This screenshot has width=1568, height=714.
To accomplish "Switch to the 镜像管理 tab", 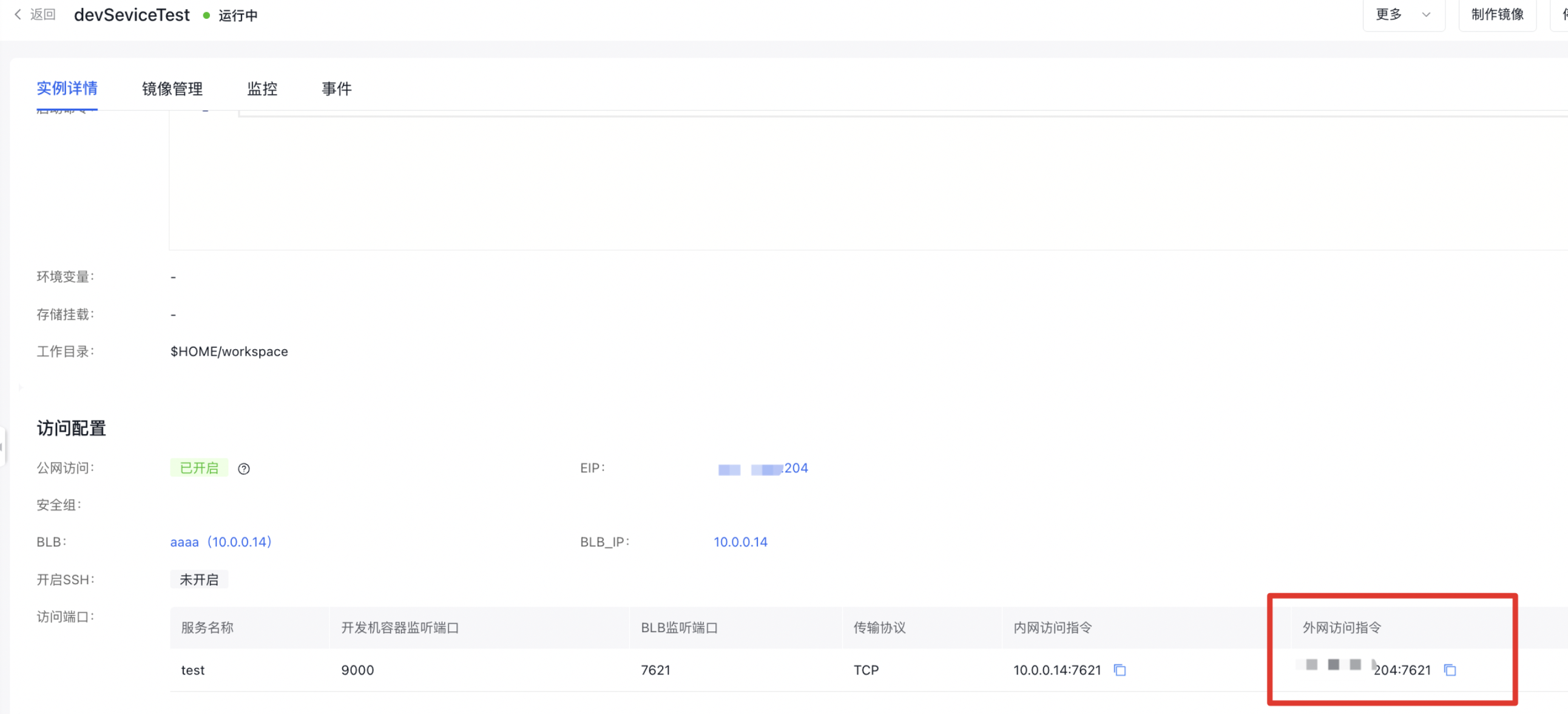I will point(172,88).
